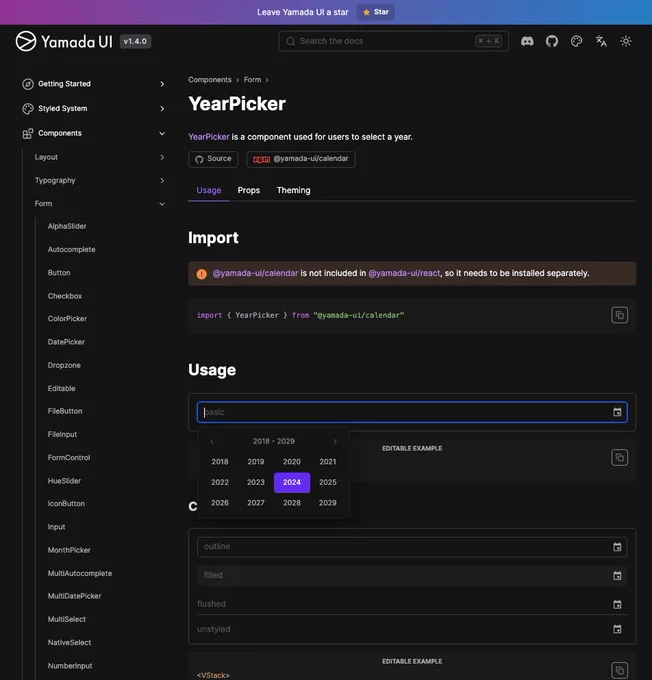652x680 pixels.
Task: Switch to the Props tab
Action: click(x=249, y=190)
